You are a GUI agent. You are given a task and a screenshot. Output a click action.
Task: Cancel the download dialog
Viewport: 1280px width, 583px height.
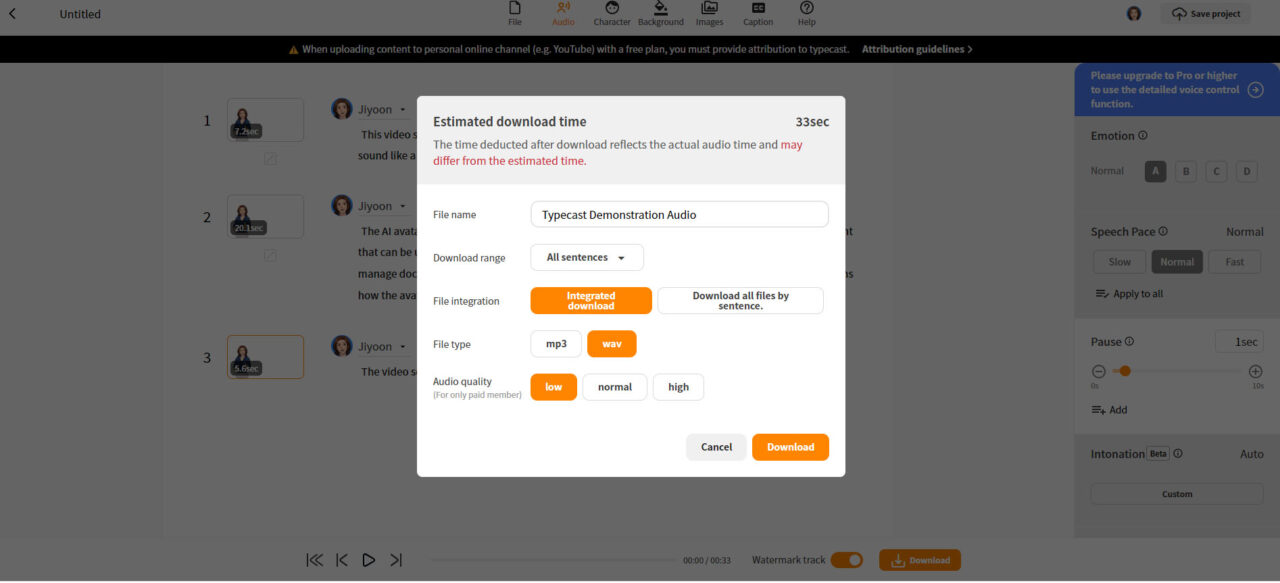tap(716, 447)
